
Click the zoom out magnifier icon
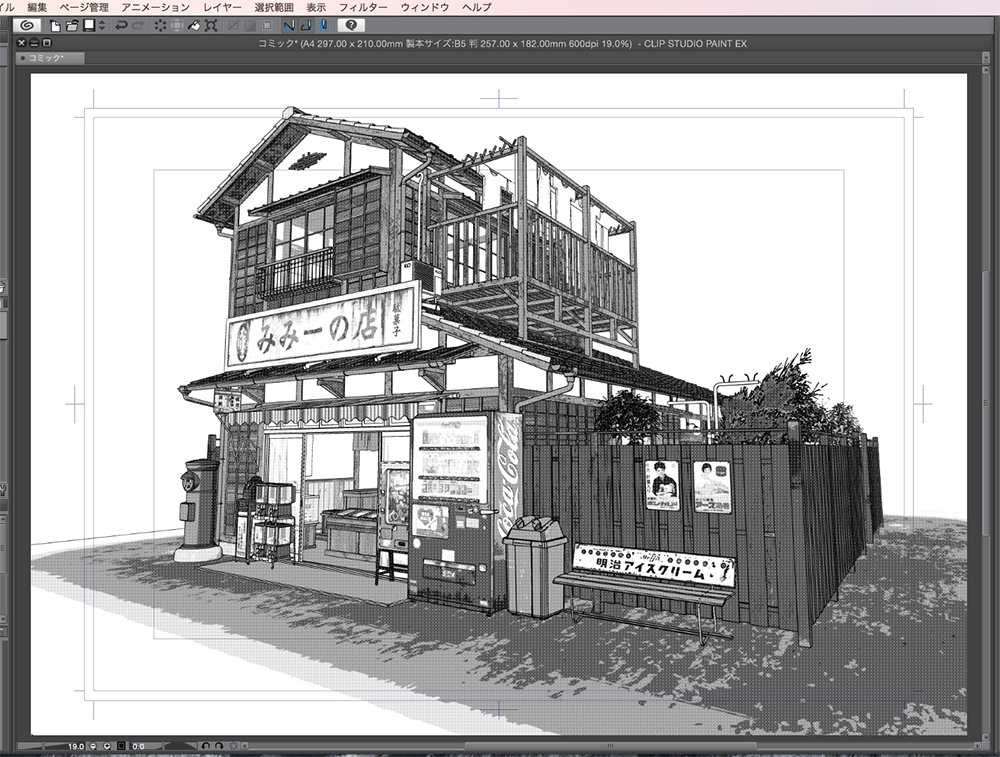tap(93, 746)
